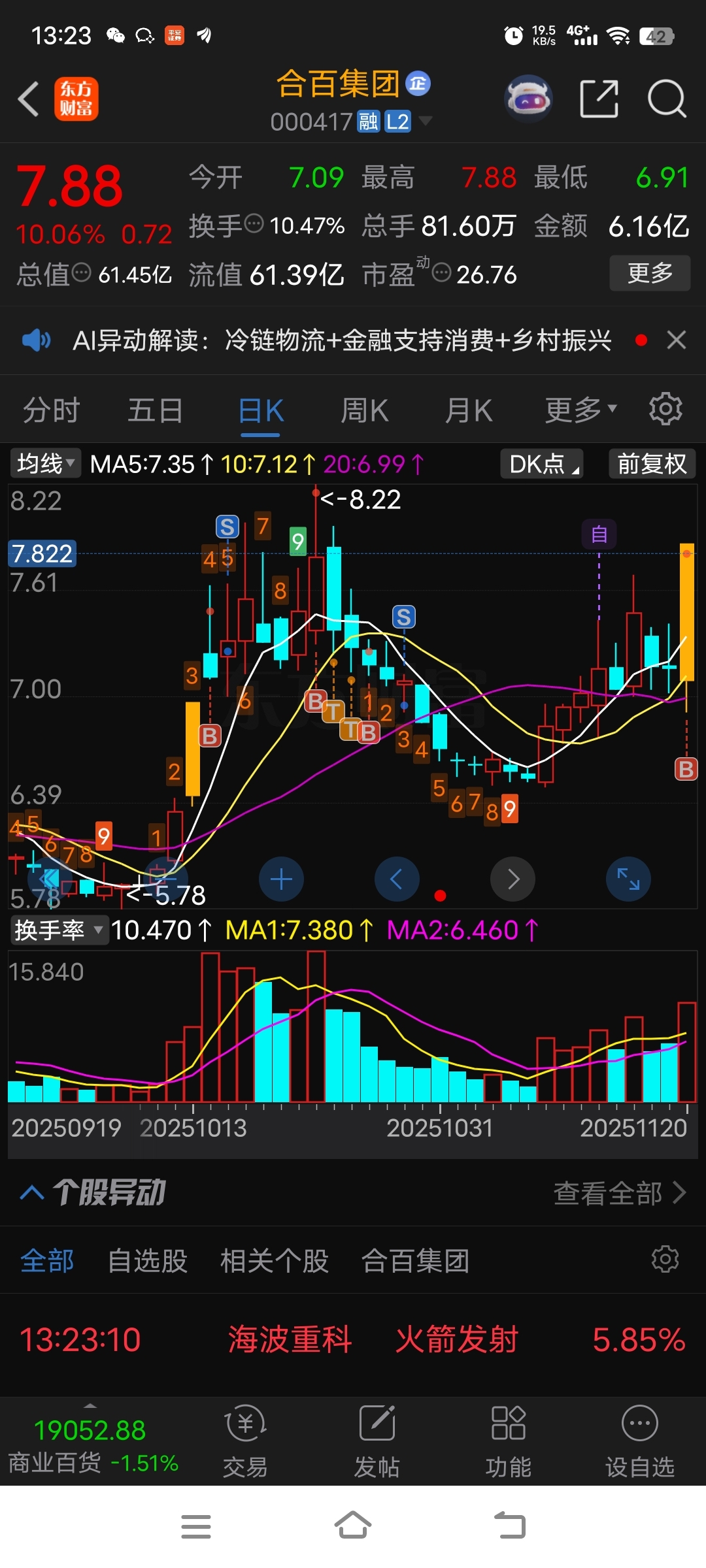This screenshot has width=706, height=1568.
Task: Select the 相关个股 filter tab
Action: click(x=275, y=1260)
